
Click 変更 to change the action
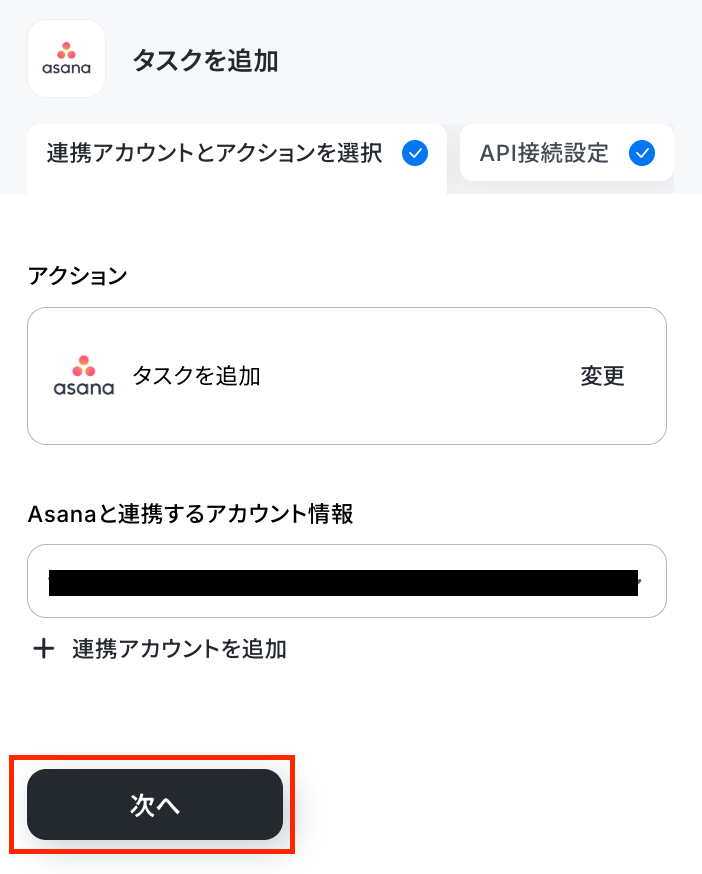pyautogui.click(x=602, y=376)
